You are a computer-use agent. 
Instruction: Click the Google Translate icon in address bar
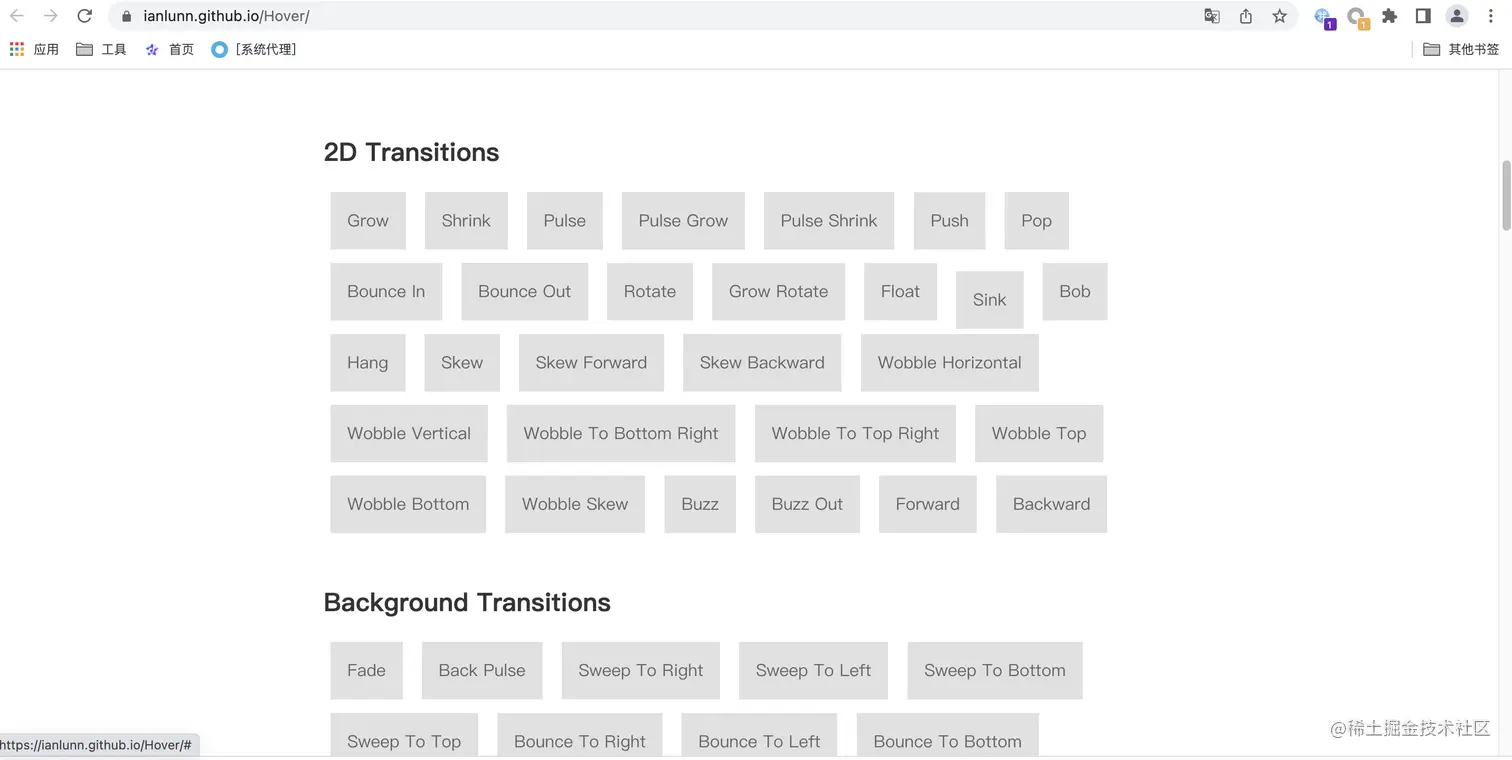[1212, 16]
